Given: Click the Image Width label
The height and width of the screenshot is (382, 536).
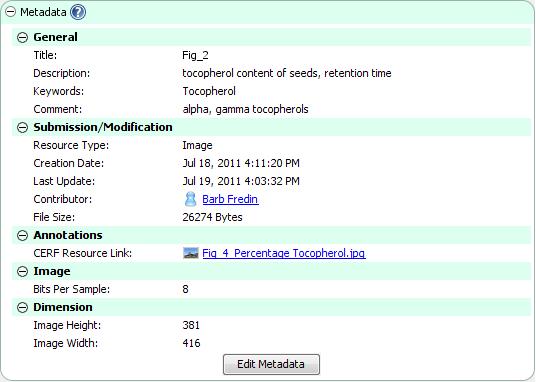Looking at the screenshot, I should (x=65, y=343).
